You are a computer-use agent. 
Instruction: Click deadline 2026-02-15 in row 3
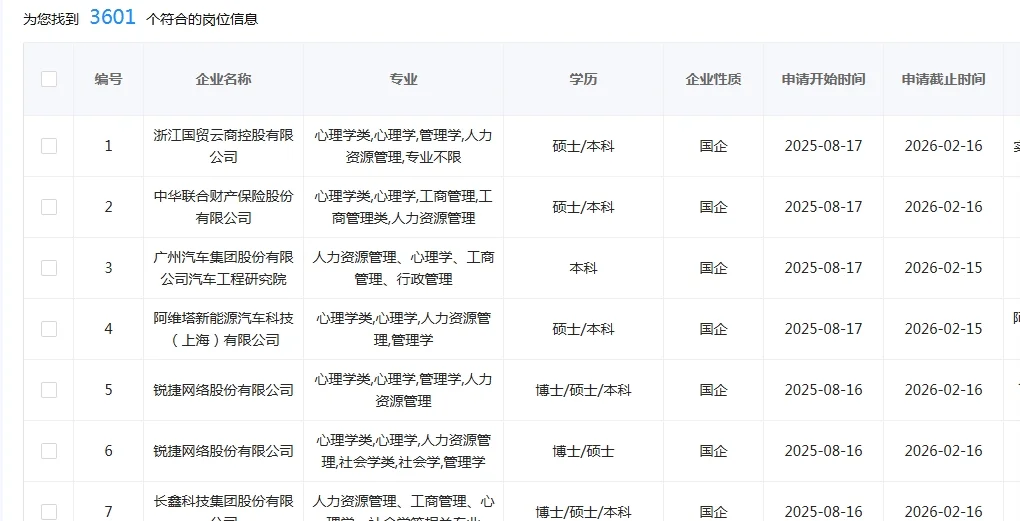[943, 268]
